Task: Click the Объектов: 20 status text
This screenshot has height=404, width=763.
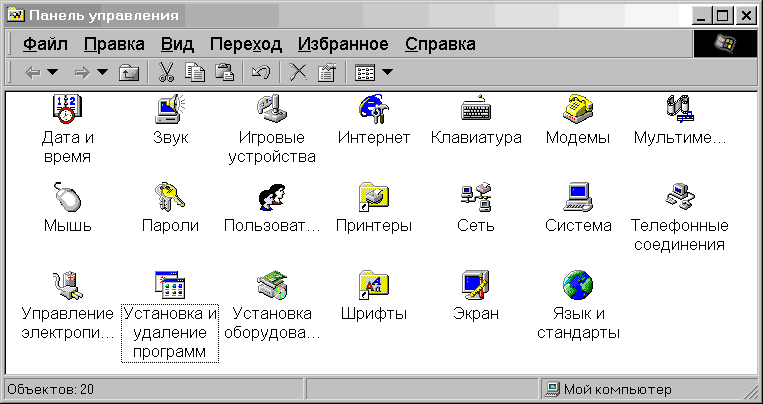Action: (50, 389)
